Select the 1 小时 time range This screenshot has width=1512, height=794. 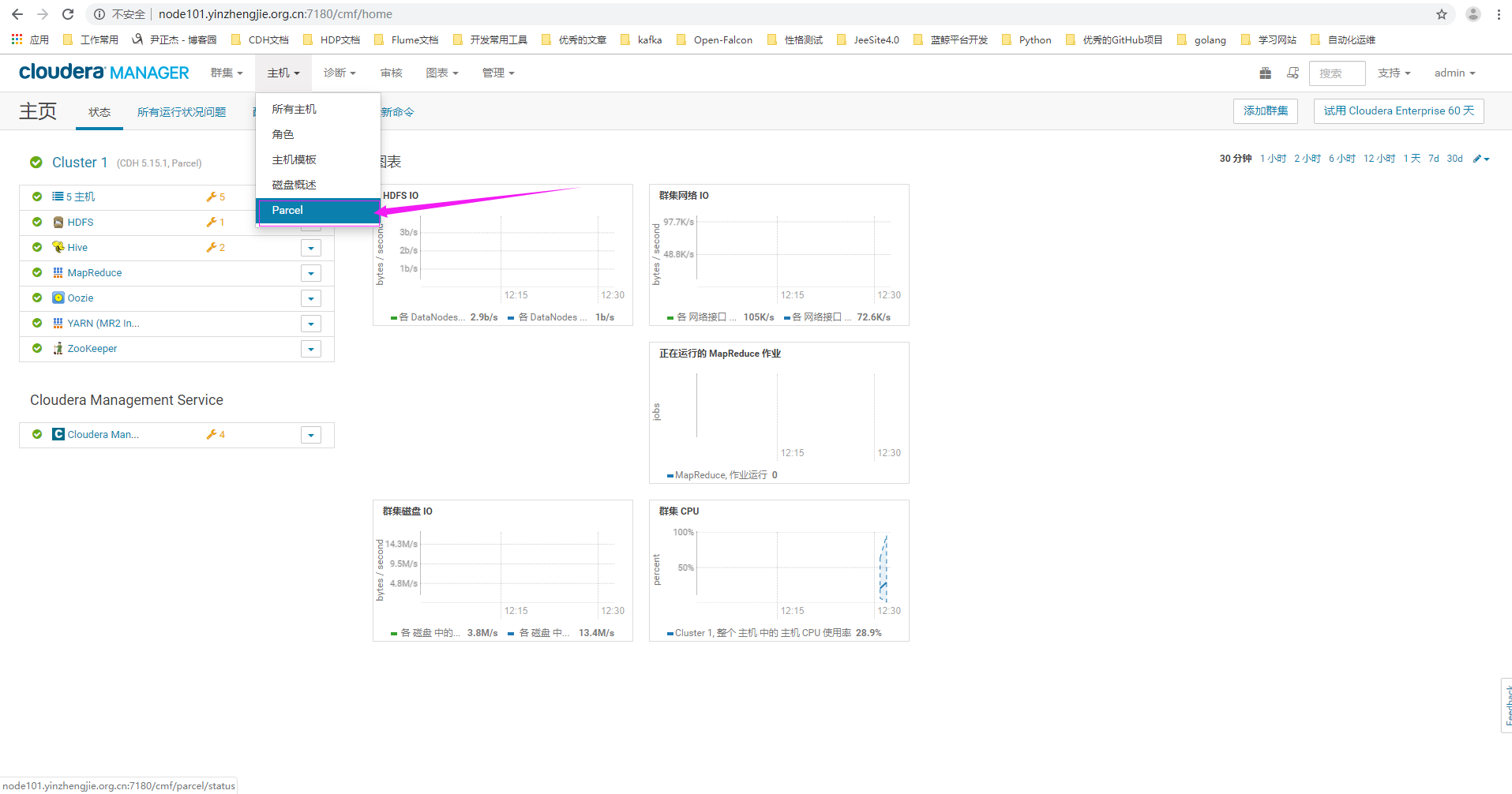click(1273, 159)
